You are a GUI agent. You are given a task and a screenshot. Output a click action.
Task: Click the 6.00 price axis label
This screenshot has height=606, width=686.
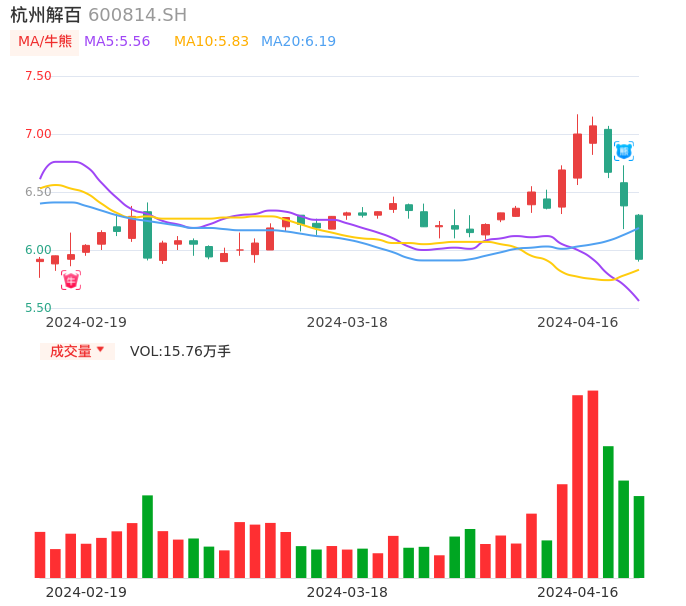[38, 250]
